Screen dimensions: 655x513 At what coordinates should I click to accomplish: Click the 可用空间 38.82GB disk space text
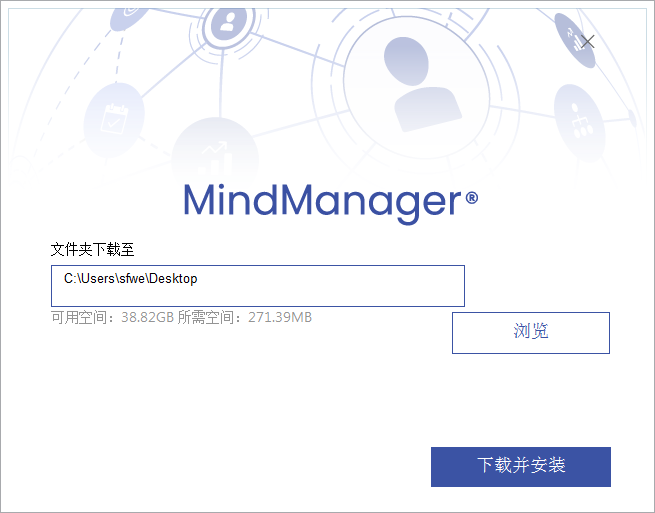(112, 317)
